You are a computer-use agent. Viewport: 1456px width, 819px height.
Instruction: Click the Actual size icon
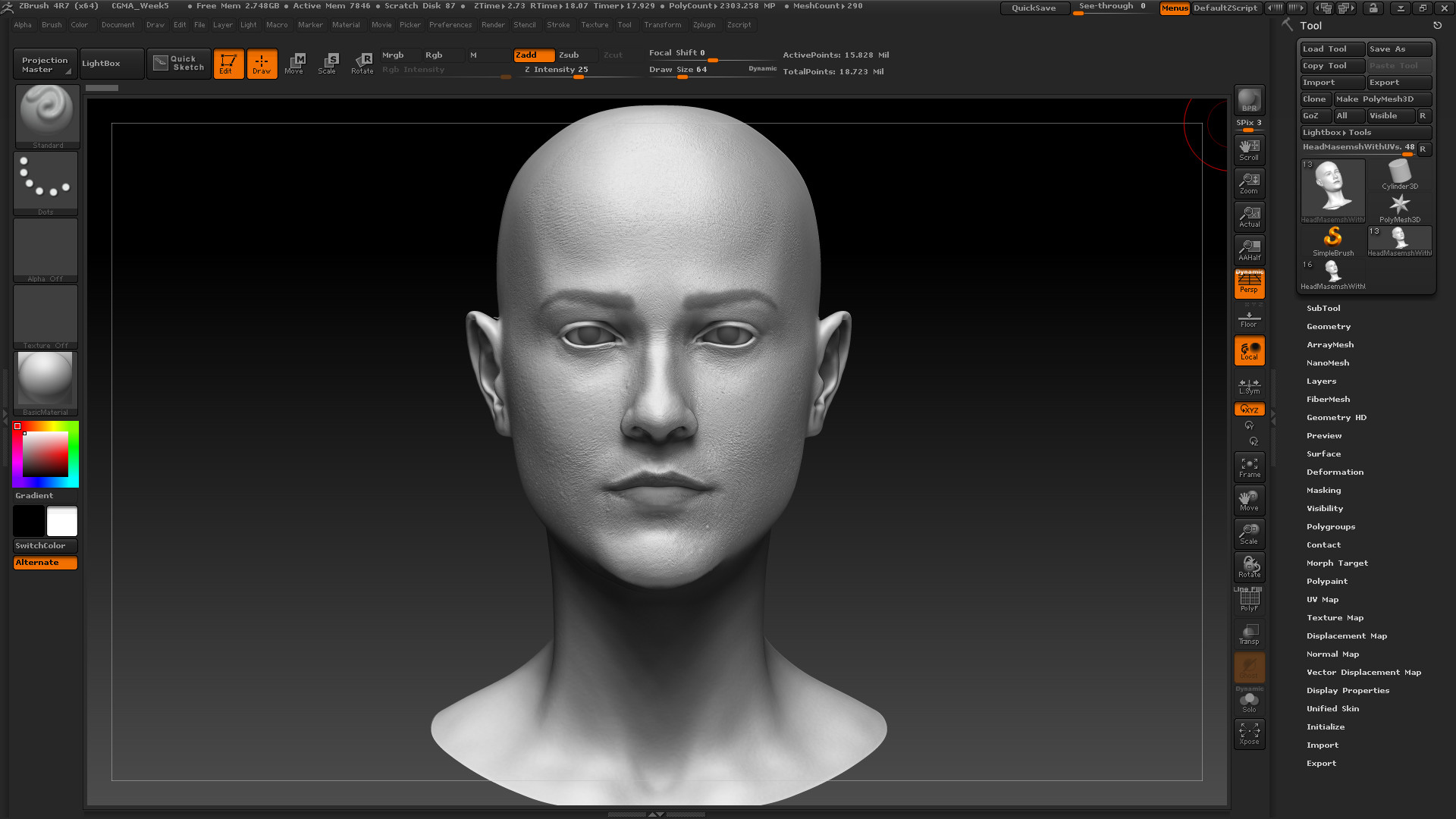1249,216
